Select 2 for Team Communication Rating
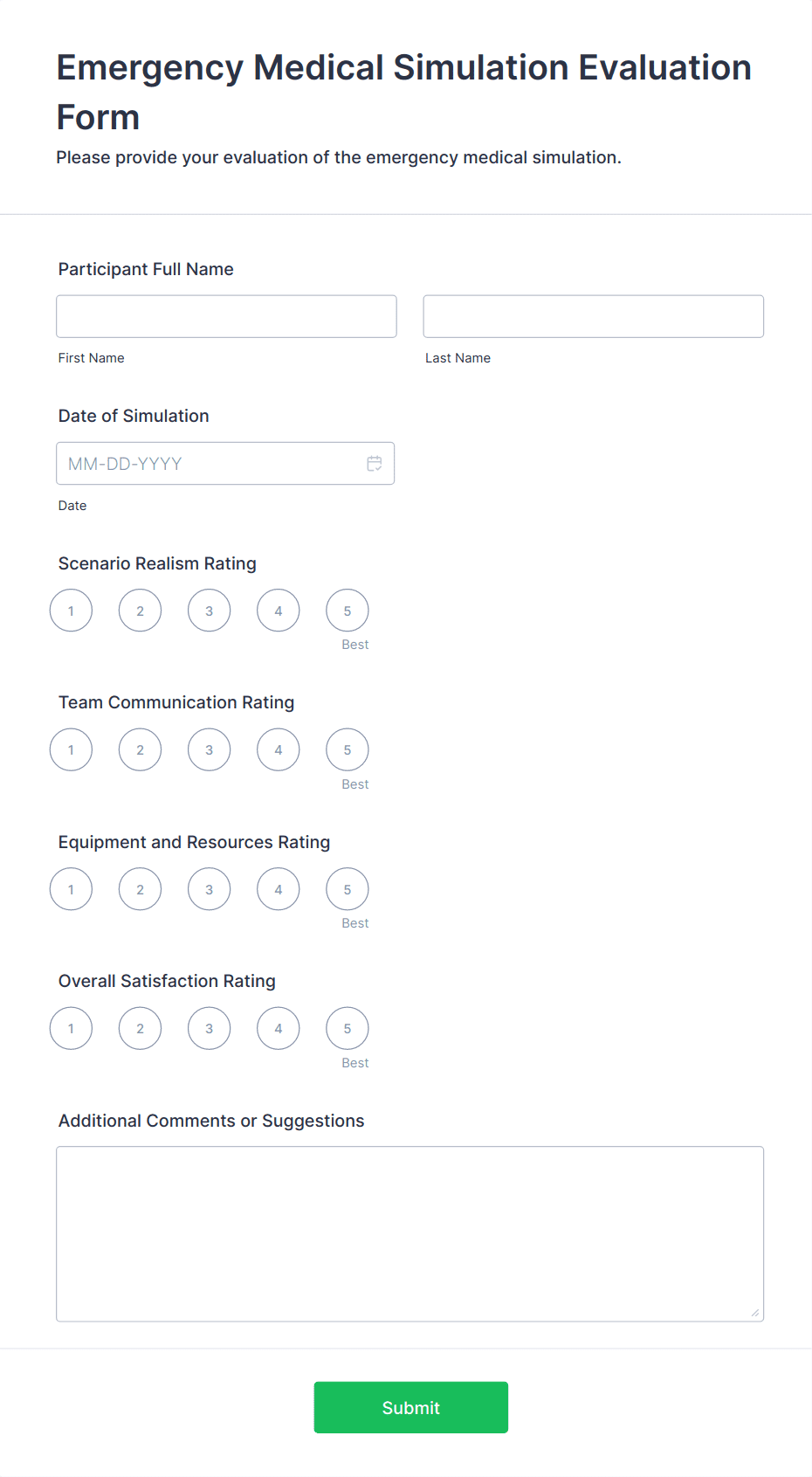 (140, 750)
